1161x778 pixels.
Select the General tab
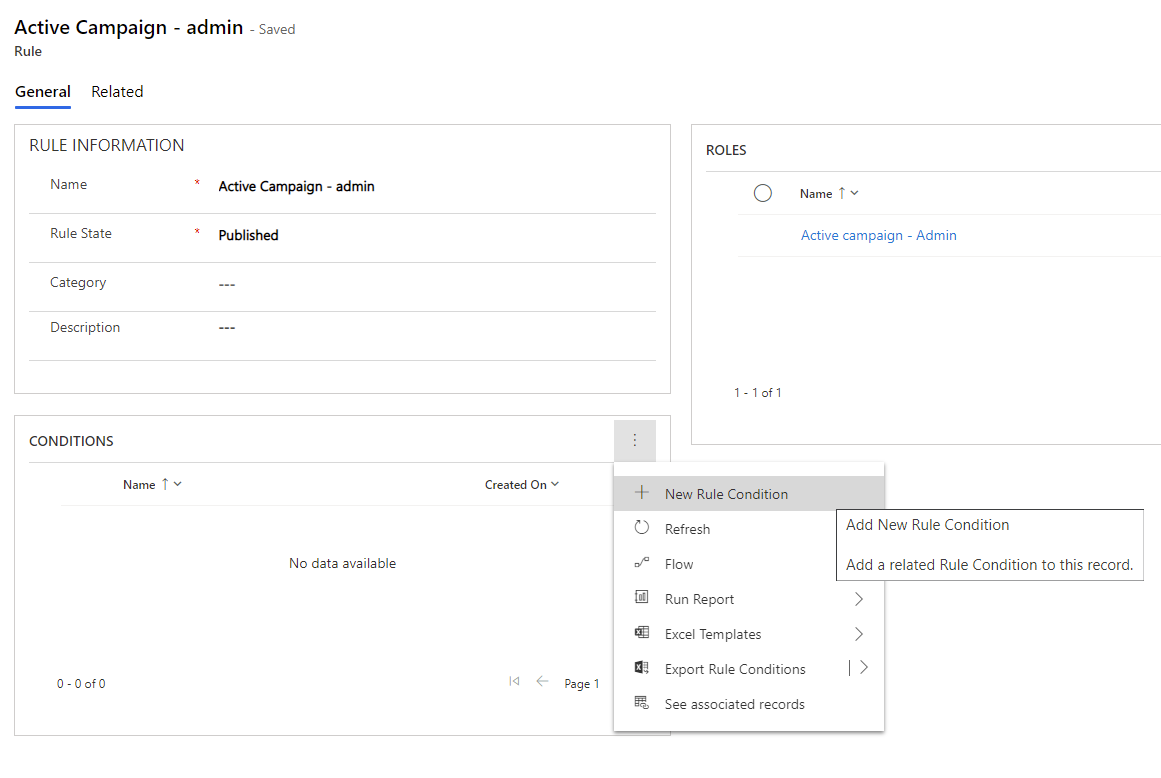42,91
